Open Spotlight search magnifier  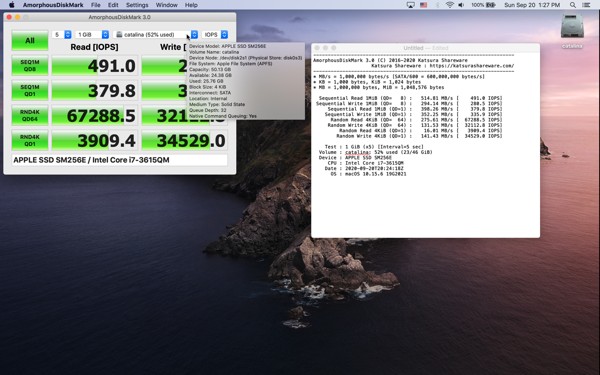coord(573,5)
